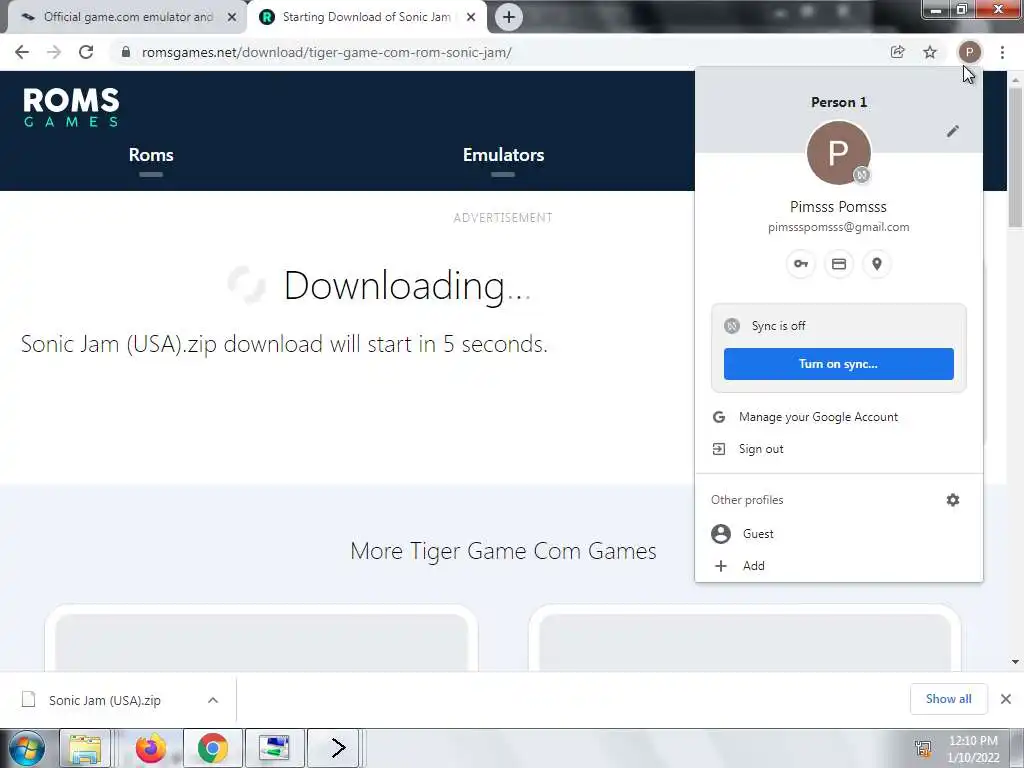Image resolution: width=1024 pixels, height=768 pixels.
Task: Click the address bar URL
Action: 327,52
